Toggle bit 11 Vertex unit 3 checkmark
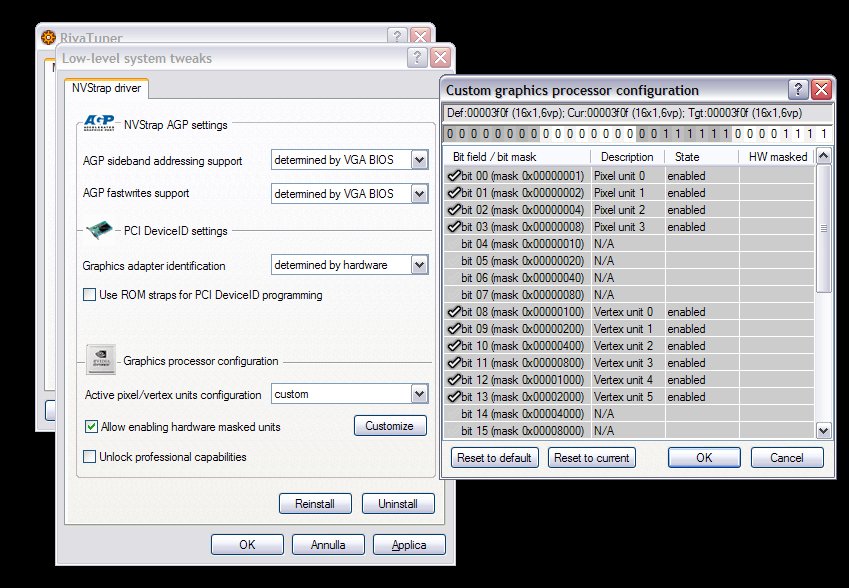 454,363
